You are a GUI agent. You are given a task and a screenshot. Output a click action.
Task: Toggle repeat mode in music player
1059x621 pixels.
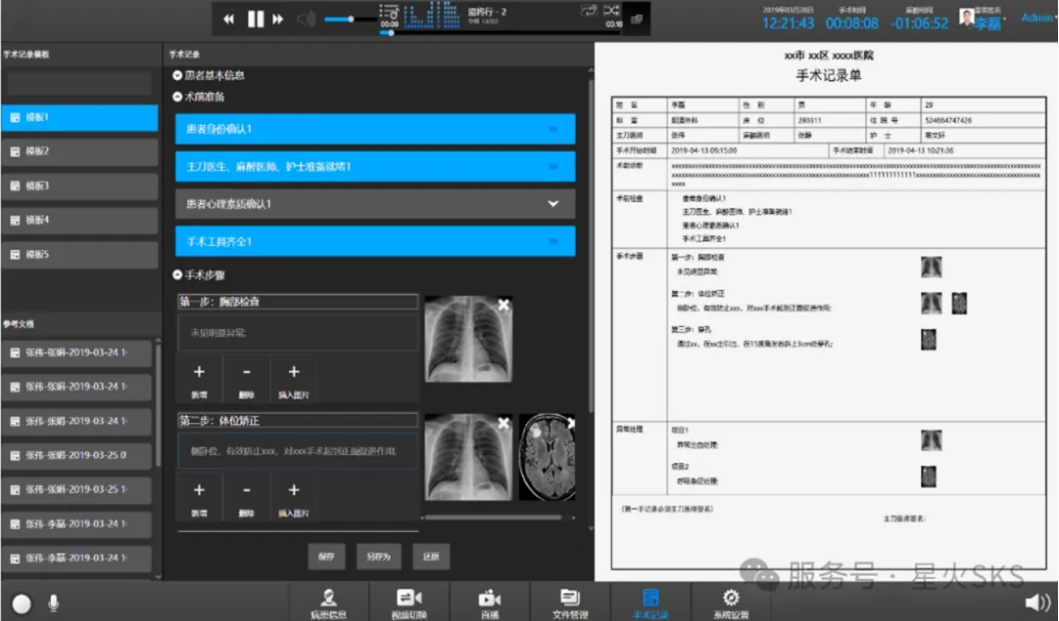coord(589,10)
